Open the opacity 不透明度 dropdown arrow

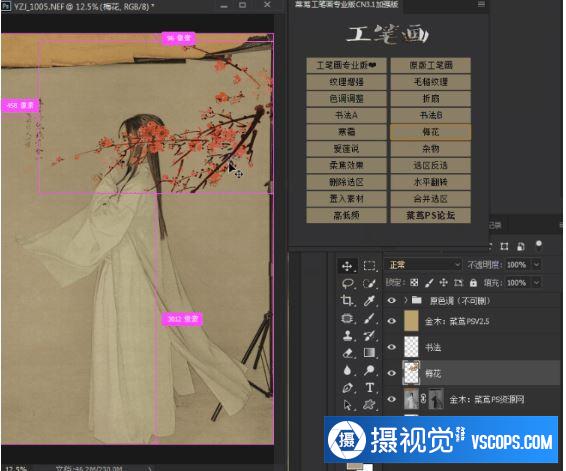(537, 265)
